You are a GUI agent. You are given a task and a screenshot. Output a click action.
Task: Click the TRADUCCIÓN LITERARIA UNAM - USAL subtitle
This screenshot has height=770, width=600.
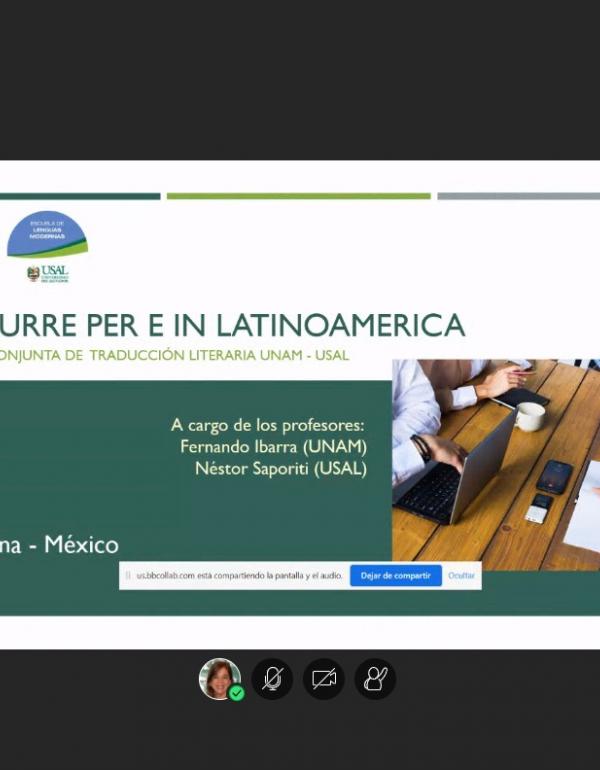(x=219, y=355)
